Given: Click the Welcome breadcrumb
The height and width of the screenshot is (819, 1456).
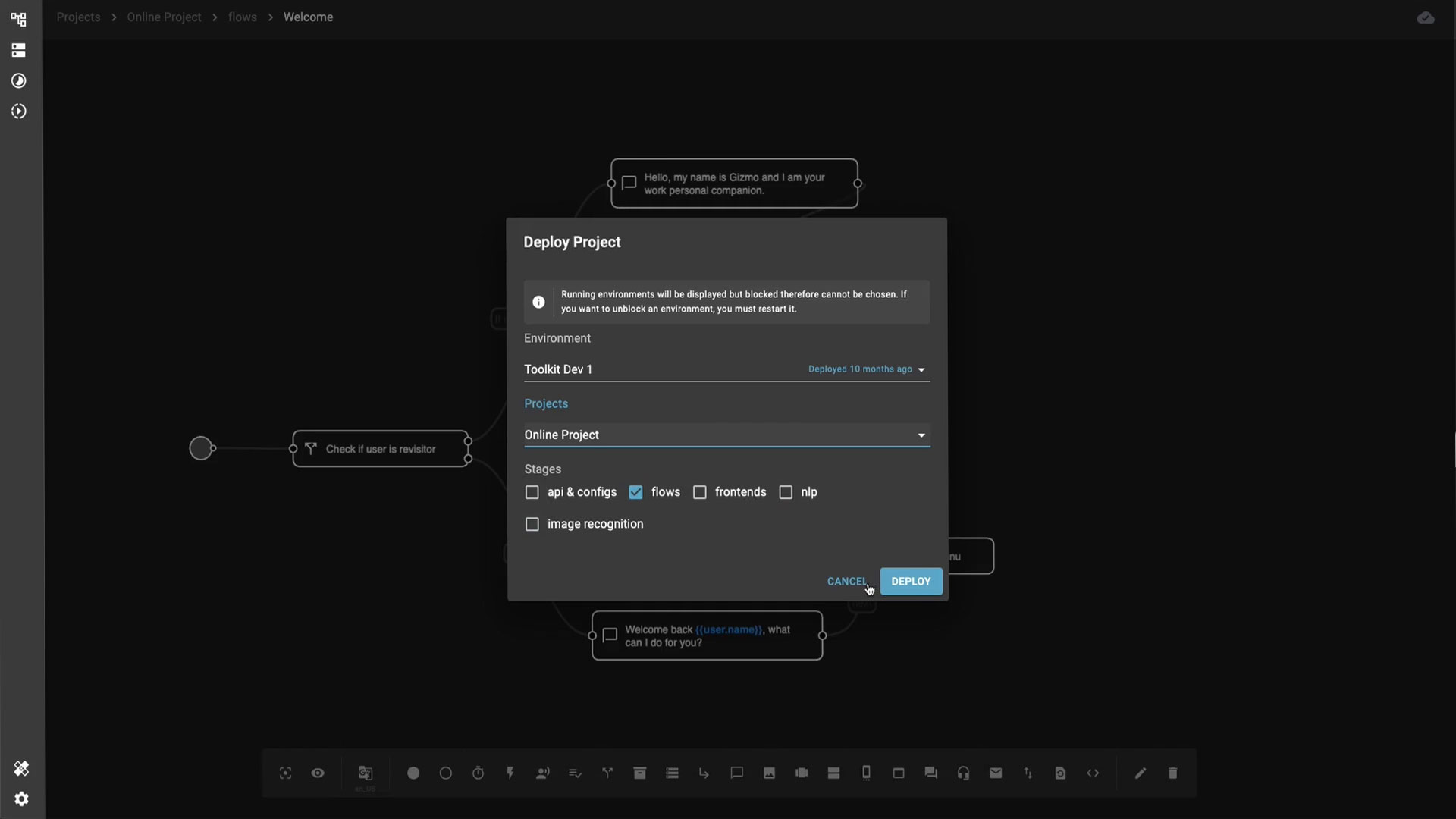Looking at the screenshot, I should [x=308, y=17].
